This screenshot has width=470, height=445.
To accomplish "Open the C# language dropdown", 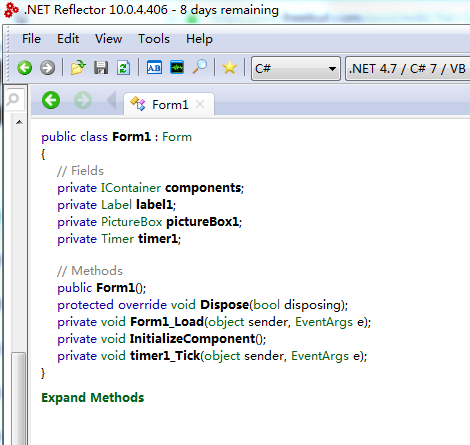I will 296,68.
